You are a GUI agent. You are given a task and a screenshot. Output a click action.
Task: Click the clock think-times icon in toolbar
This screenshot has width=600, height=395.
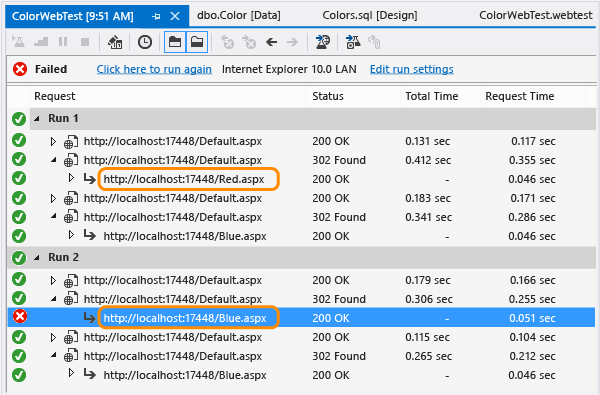[145, 42]
